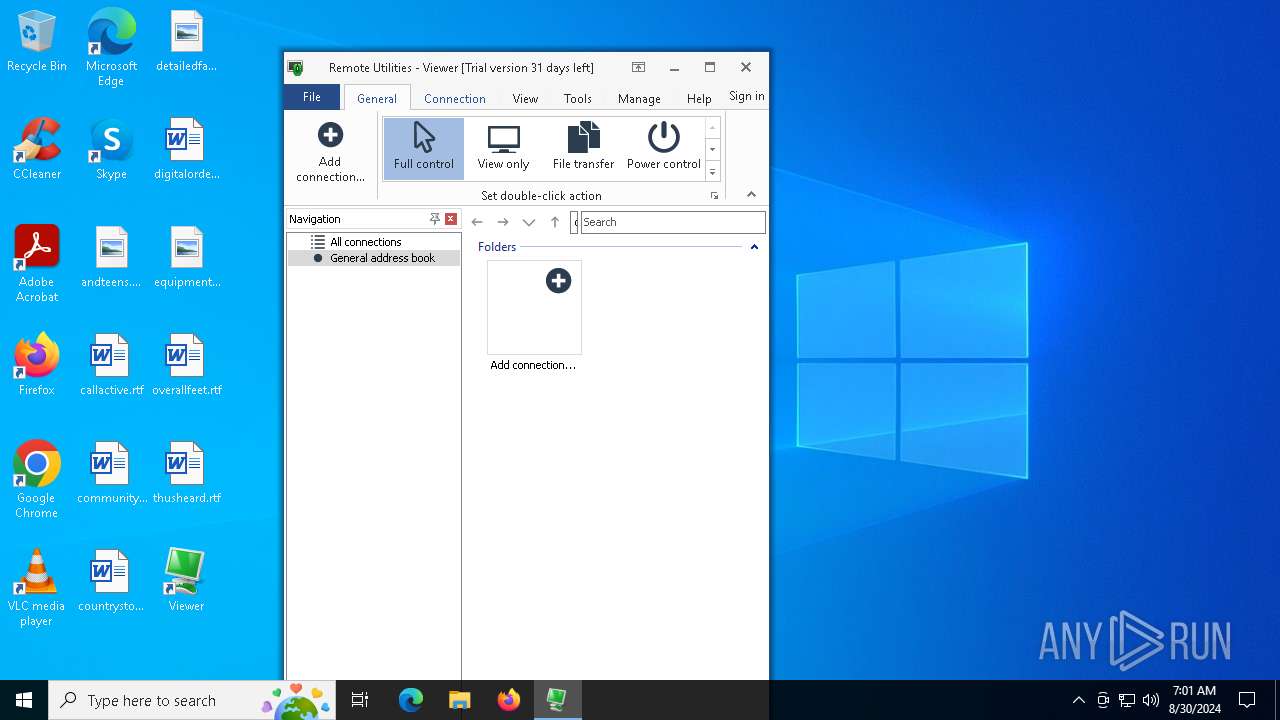This screenshot has width=1280, height=720.
Task: Select the countrysto... document icon
Action: point(111,581)
